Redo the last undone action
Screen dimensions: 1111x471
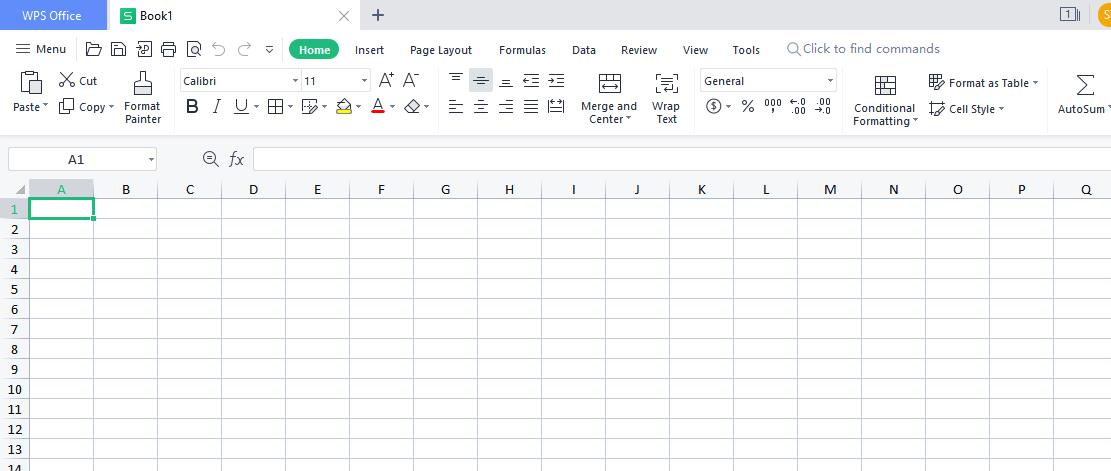[x=244, y=49]
